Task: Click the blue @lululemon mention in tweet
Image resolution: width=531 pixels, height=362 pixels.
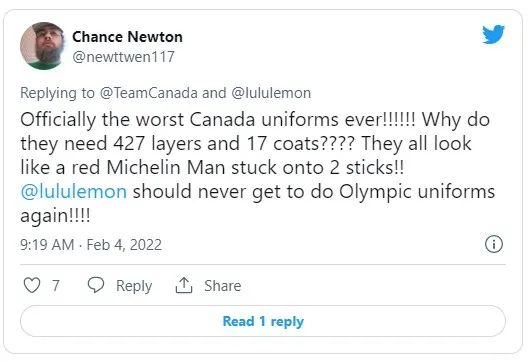Action: click(73, 191)
